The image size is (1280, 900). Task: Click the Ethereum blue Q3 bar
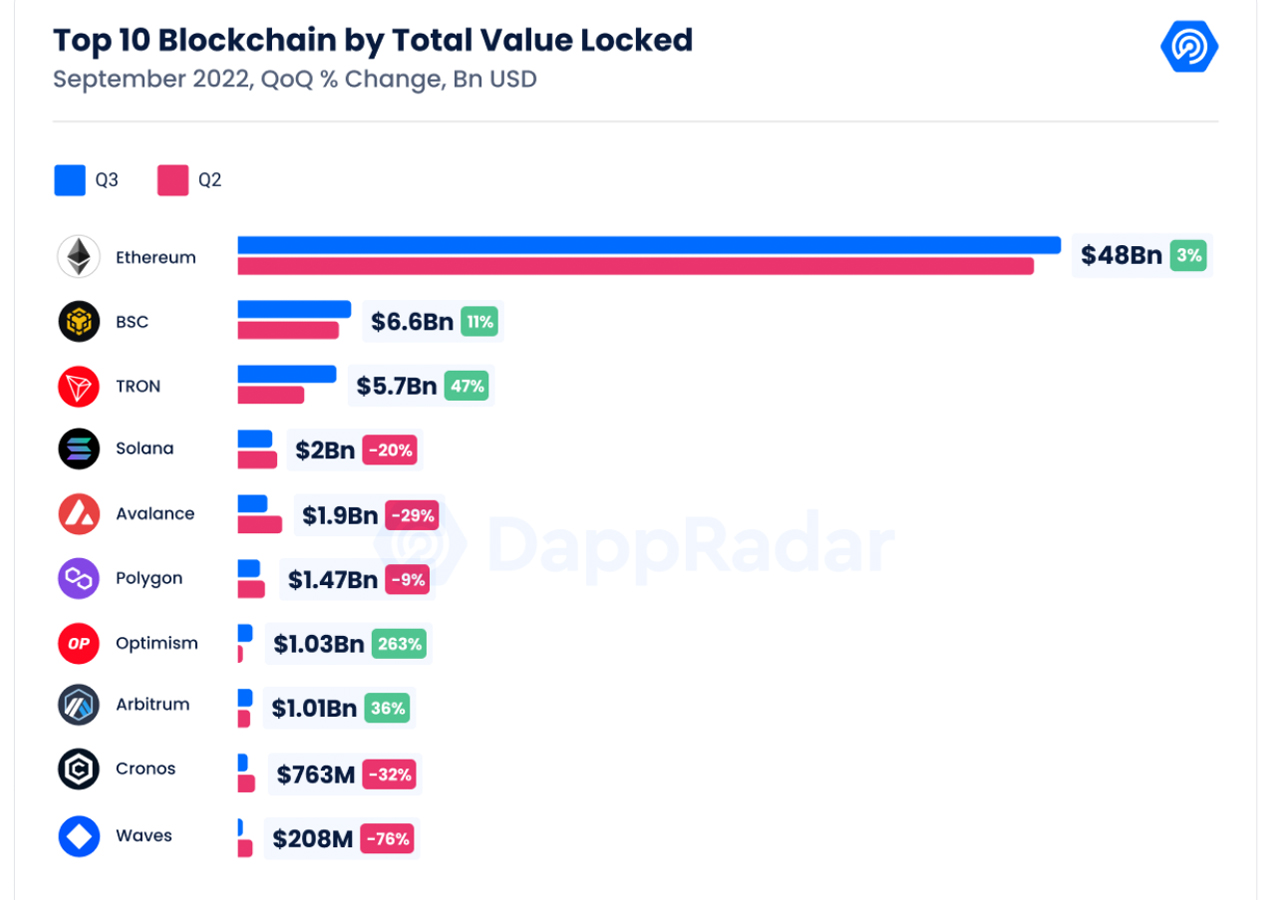(x=648, y=245)
